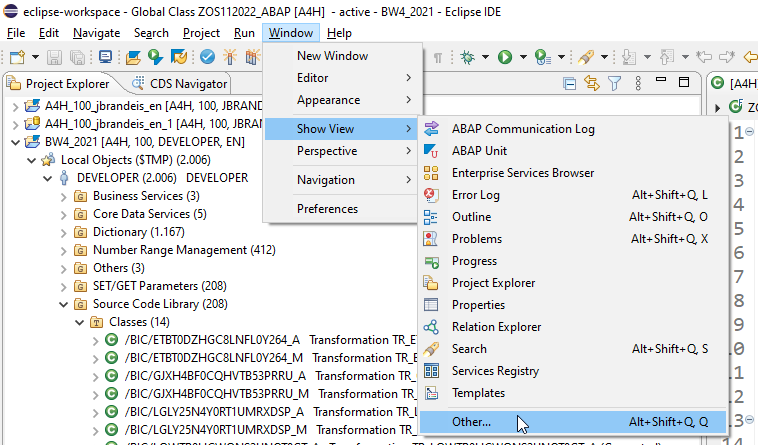Click the Run ABAP Development Object icon
Screen dimensions: 758x445
(x=156, y=57)
